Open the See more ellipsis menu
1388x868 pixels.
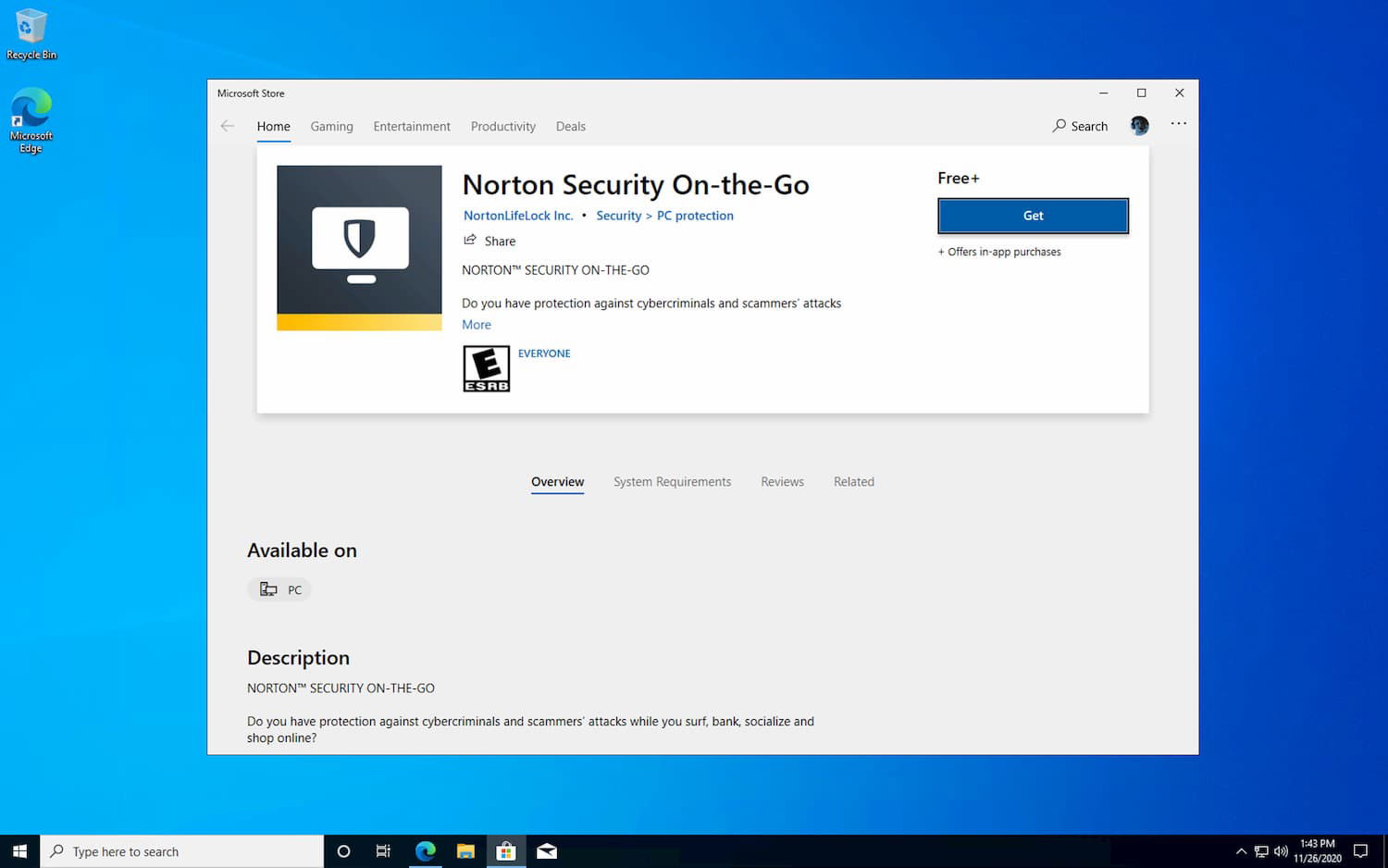click(1178, 123)
